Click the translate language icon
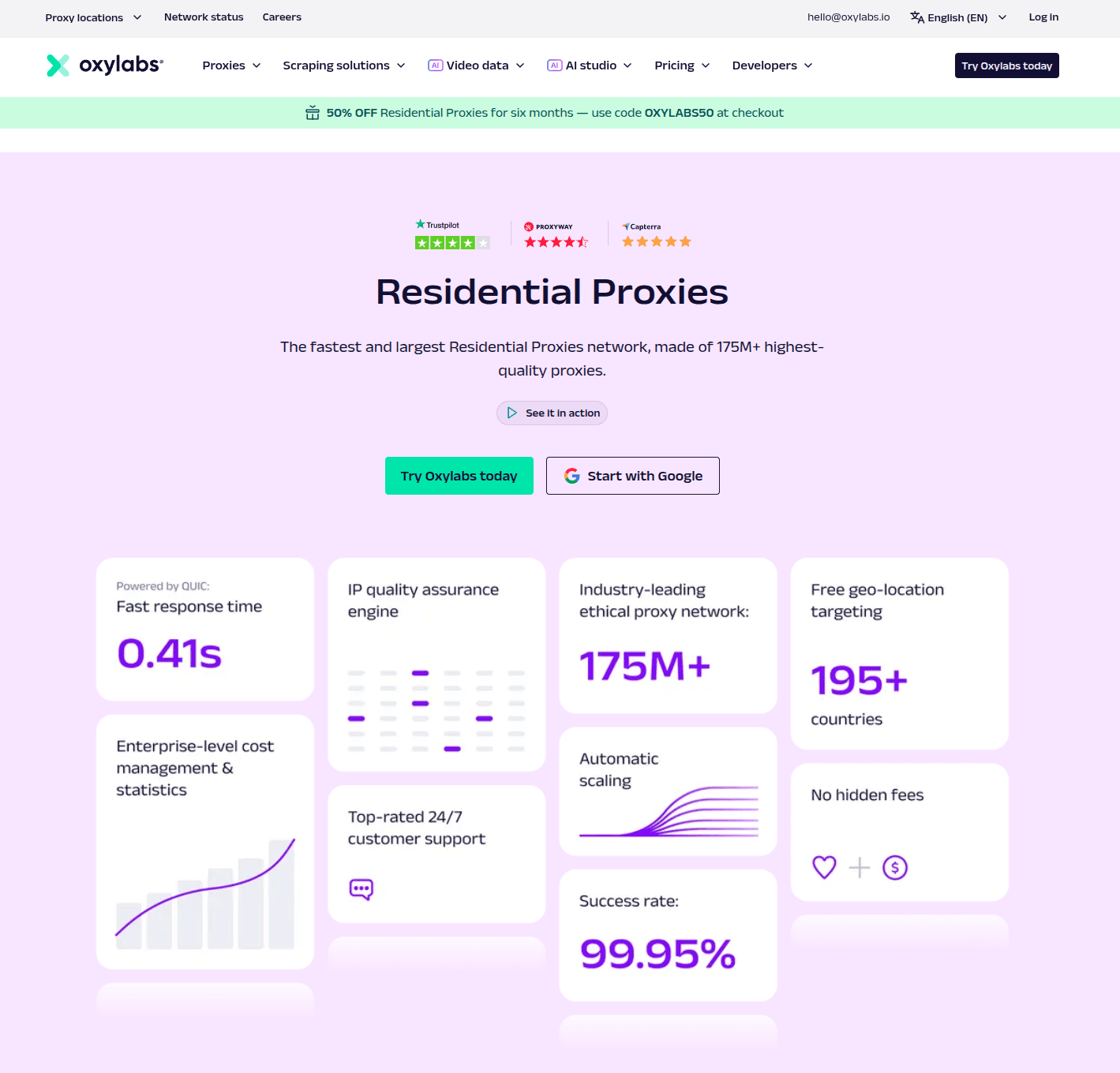 pos(917,17)
